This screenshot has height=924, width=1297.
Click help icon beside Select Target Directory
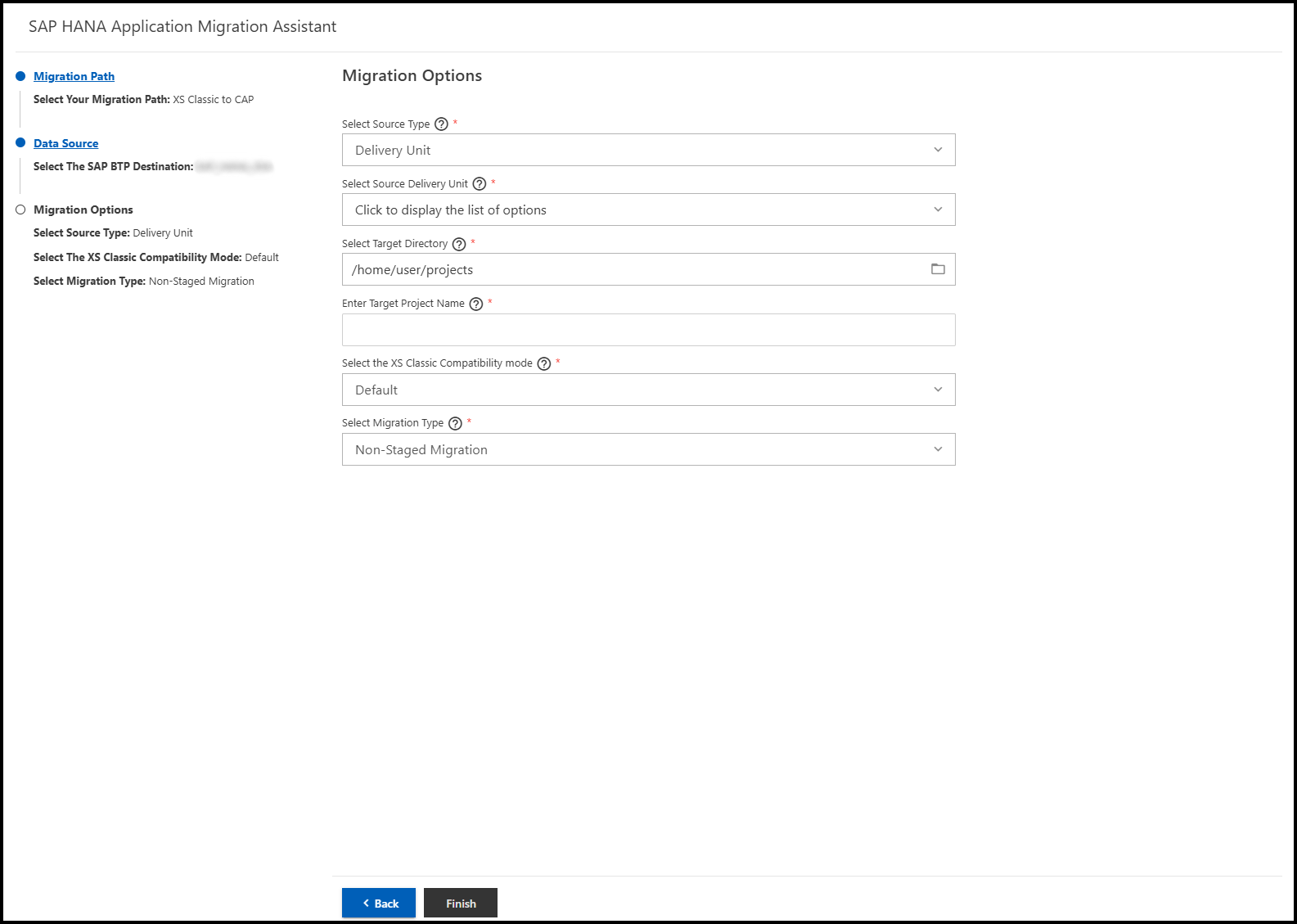click(x=459, y=244)
